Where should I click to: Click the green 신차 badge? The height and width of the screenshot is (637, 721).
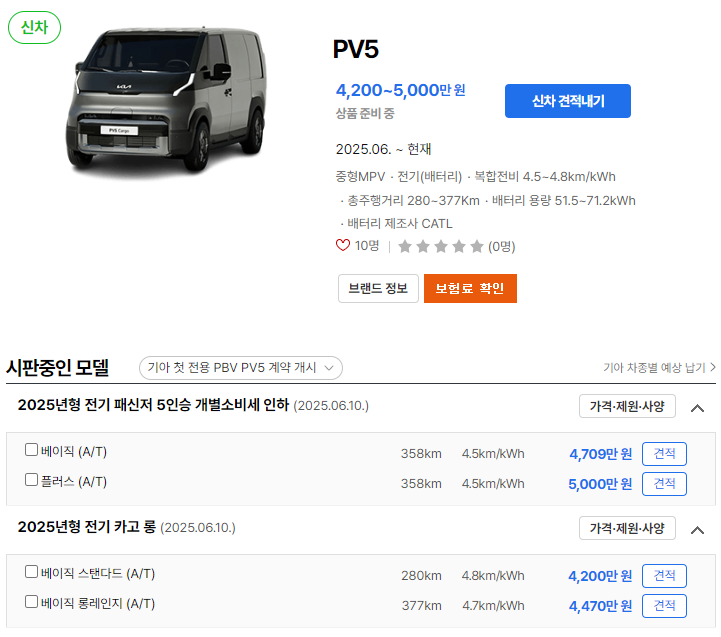click(x=34, y=28)
